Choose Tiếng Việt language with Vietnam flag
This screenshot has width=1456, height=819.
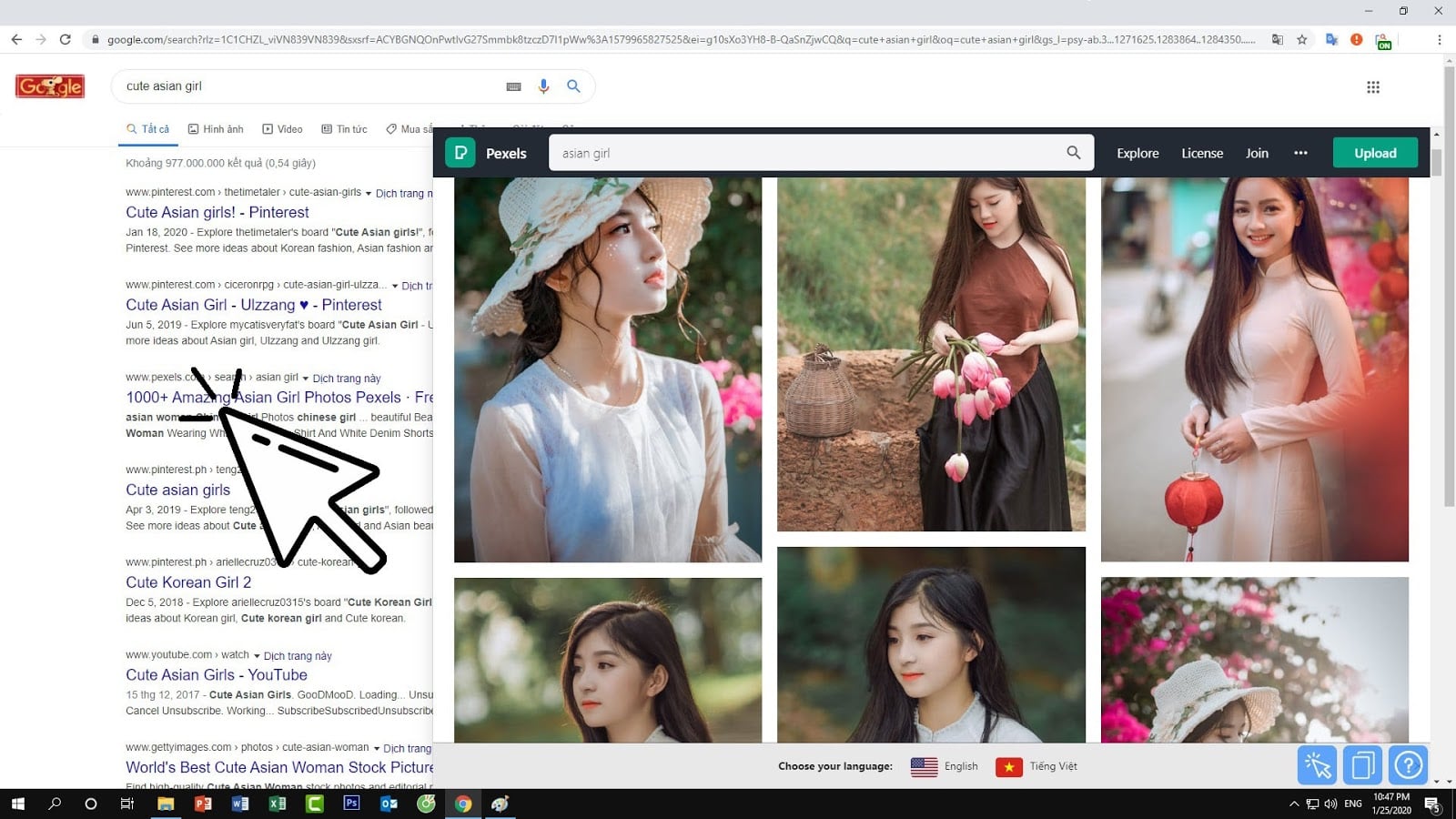pyautogui.click(x=1036, y=766)
